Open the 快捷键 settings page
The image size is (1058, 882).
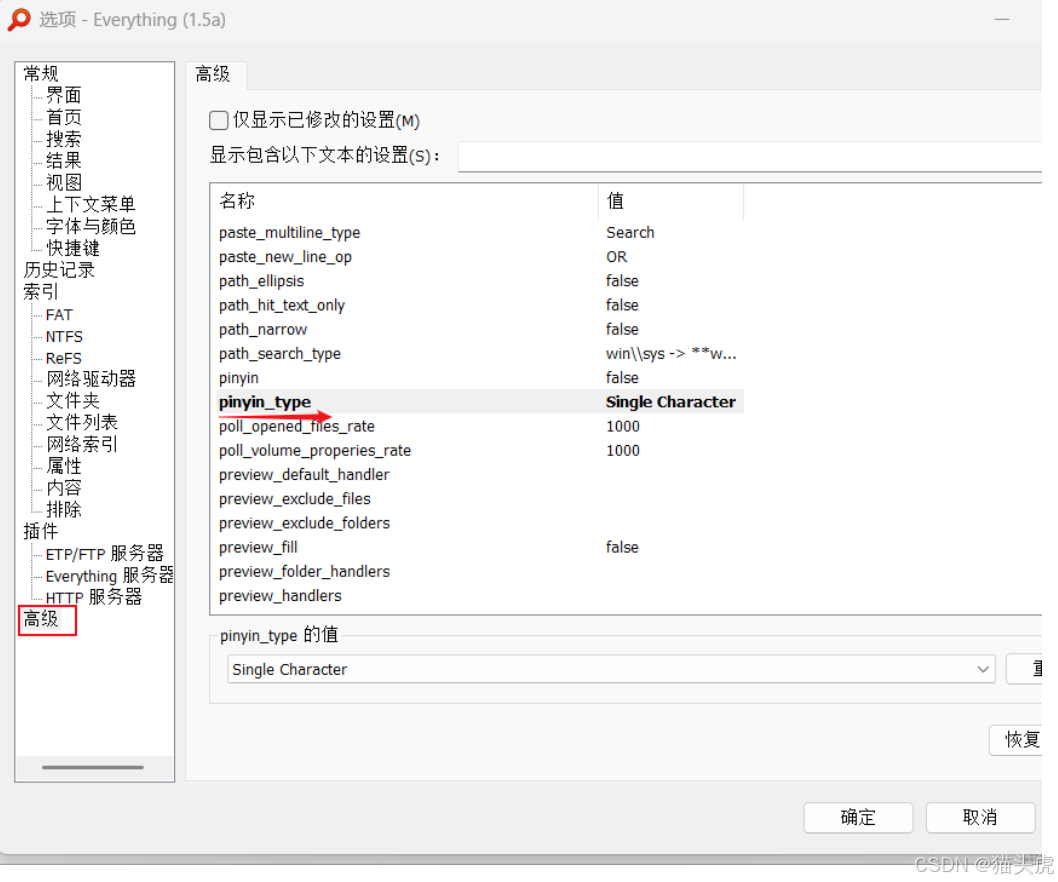pos(73,248)
